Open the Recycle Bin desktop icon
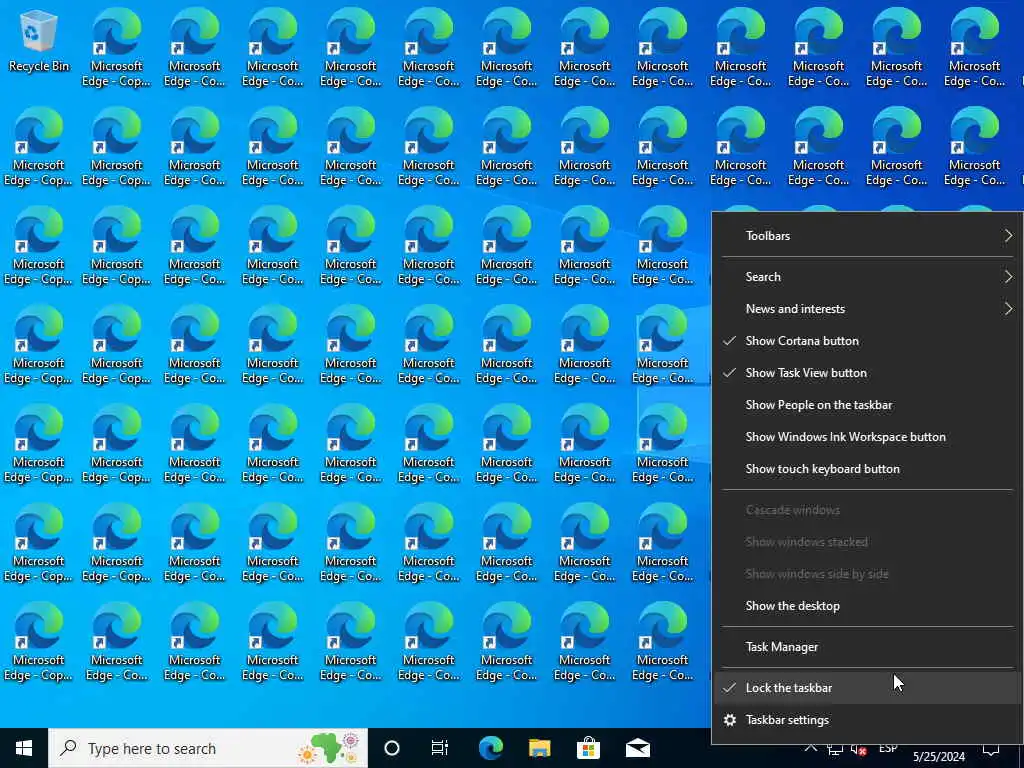This screenshot has height=768, width=1024. click(x=39, y=40)
